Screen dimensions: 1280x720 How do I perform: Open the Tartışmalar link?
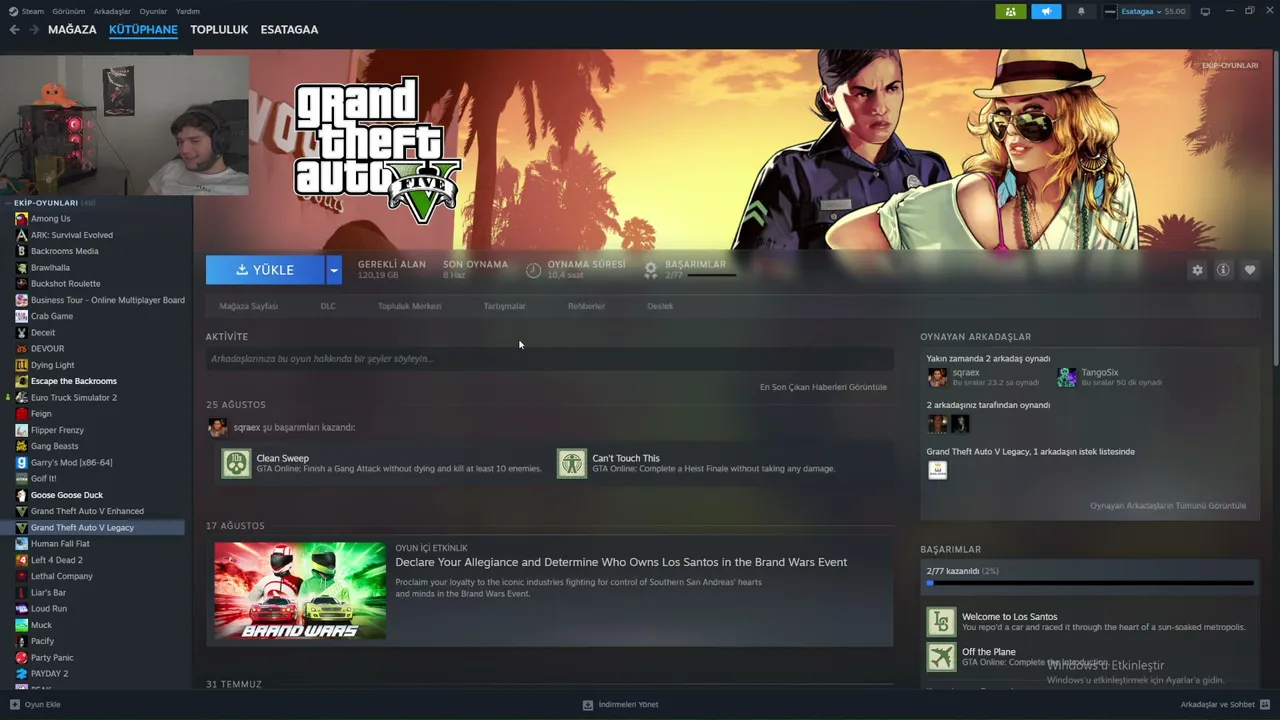click(x=504, y=306)
